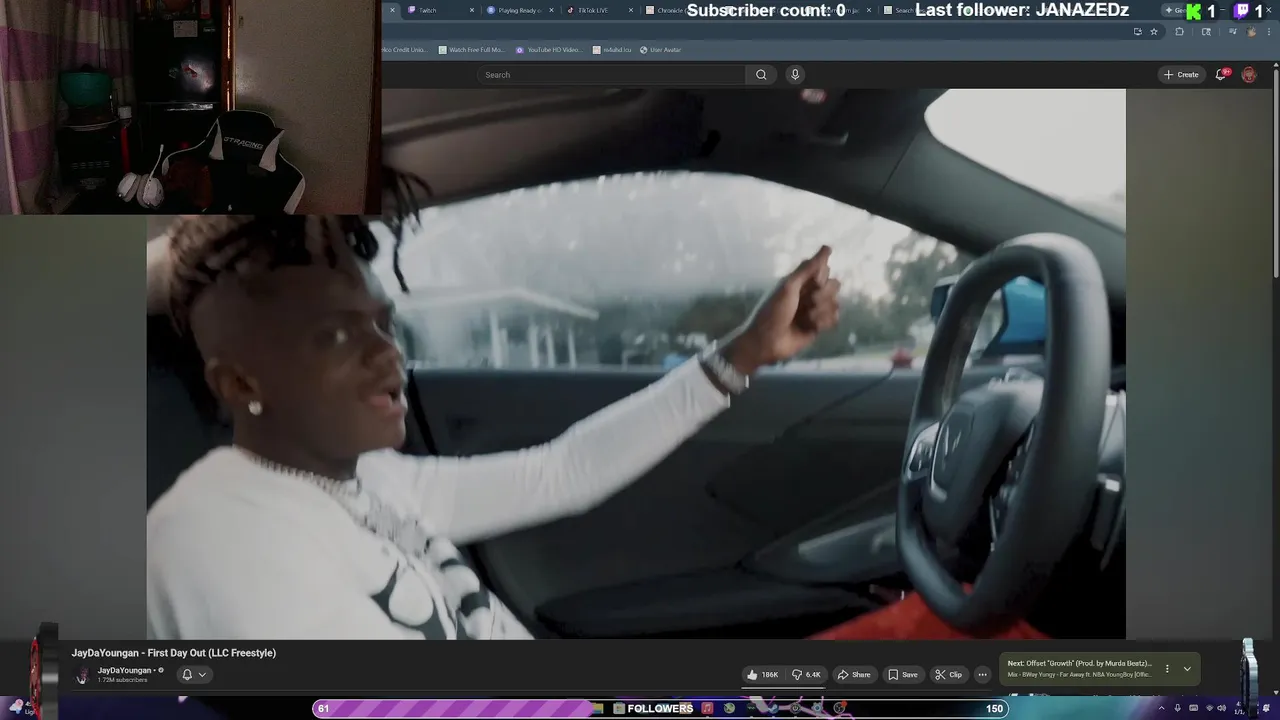The width and height of the screenshot is (1280, 720).
Task: Open YouTube notifications bell
Action: (x=1221, y=75)
